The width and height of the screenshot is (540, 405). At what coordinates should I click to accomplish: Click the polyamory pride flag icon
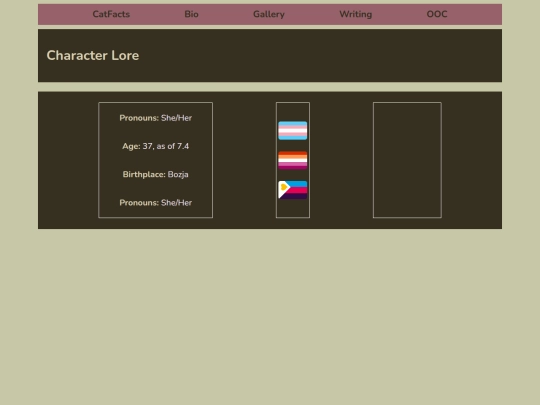pos(293,190)
